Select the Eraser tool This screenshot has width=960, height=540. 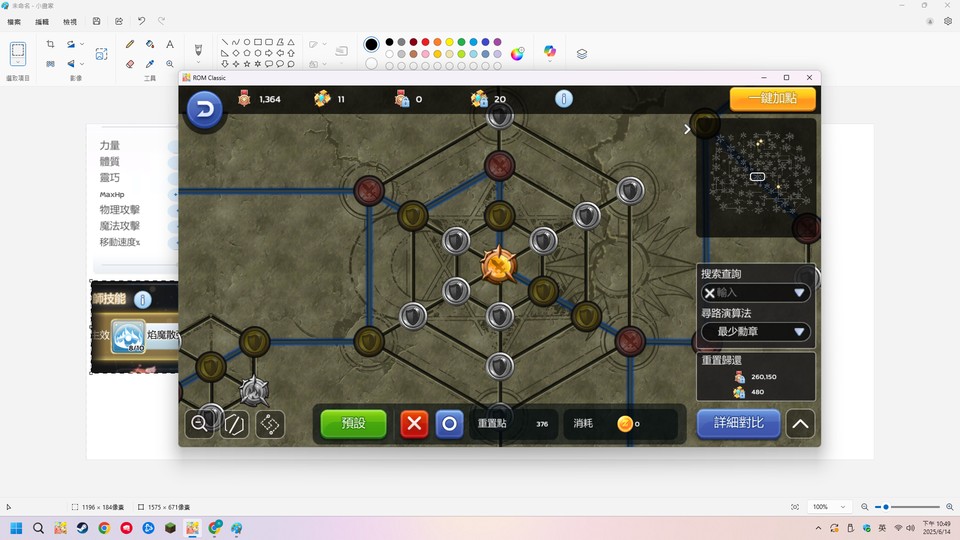click(130, 64)
